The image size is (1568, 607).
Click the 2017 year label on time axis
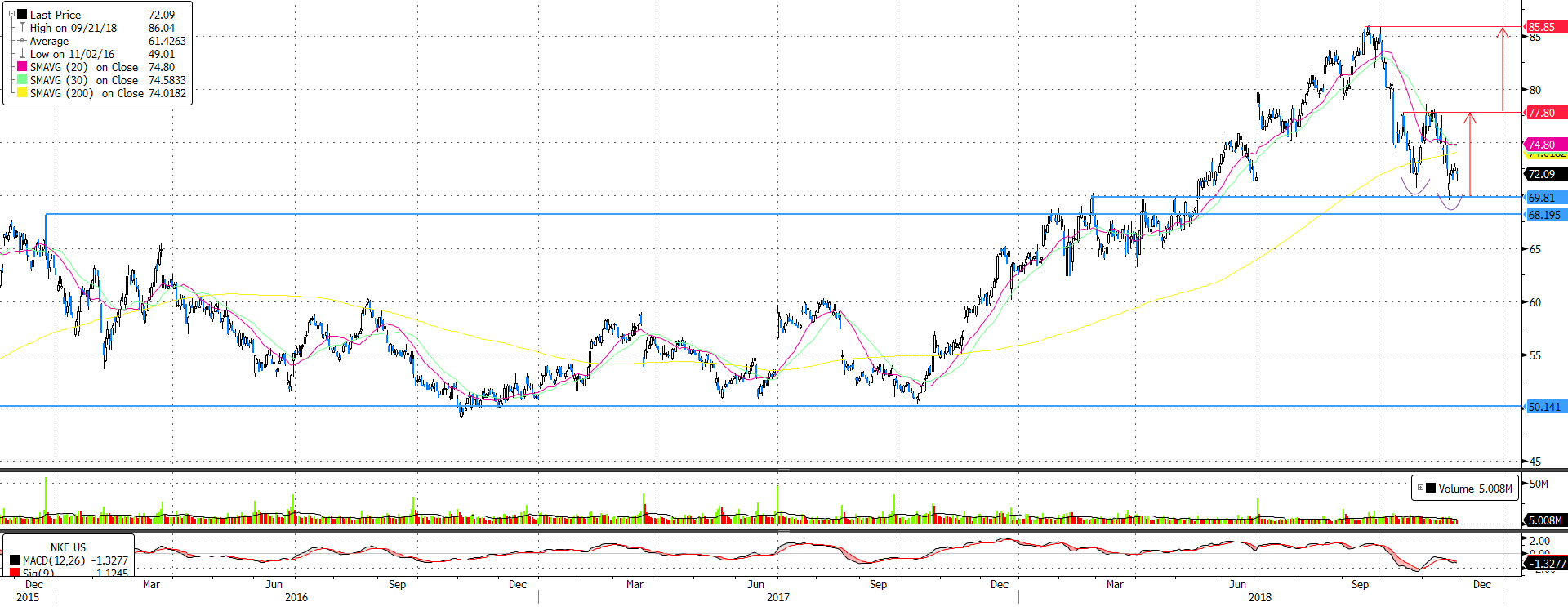[x=778, y=597]
